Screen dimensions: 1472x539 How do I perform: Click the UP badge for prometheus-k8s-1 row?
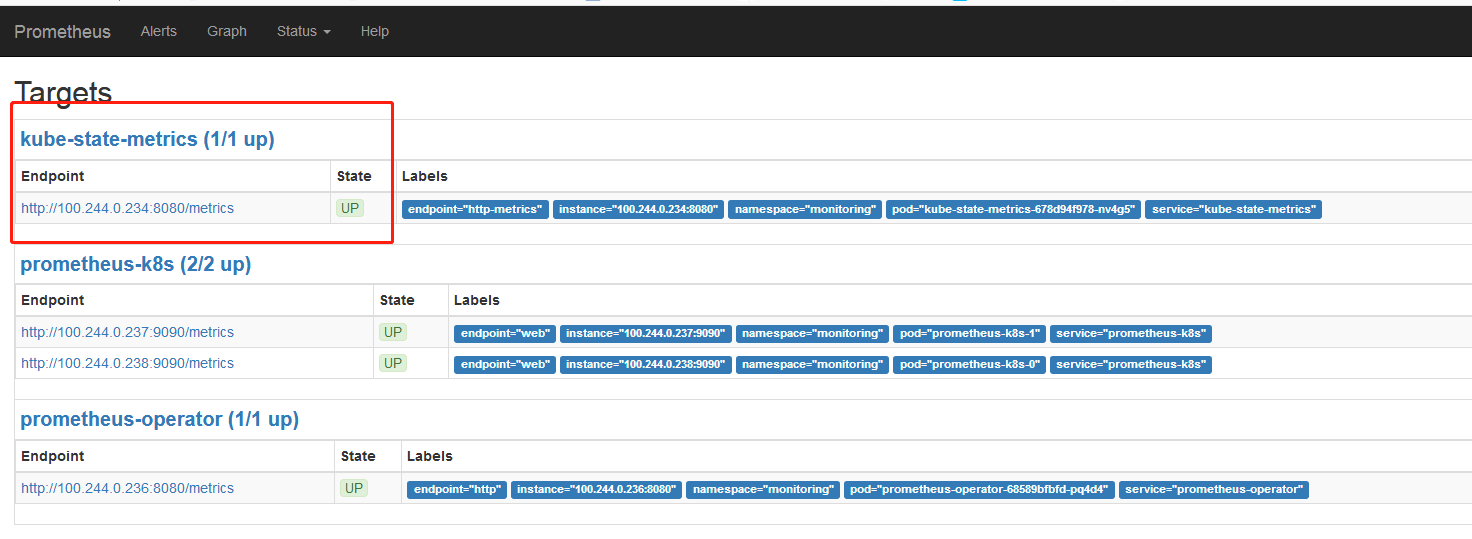click(393, 332)
